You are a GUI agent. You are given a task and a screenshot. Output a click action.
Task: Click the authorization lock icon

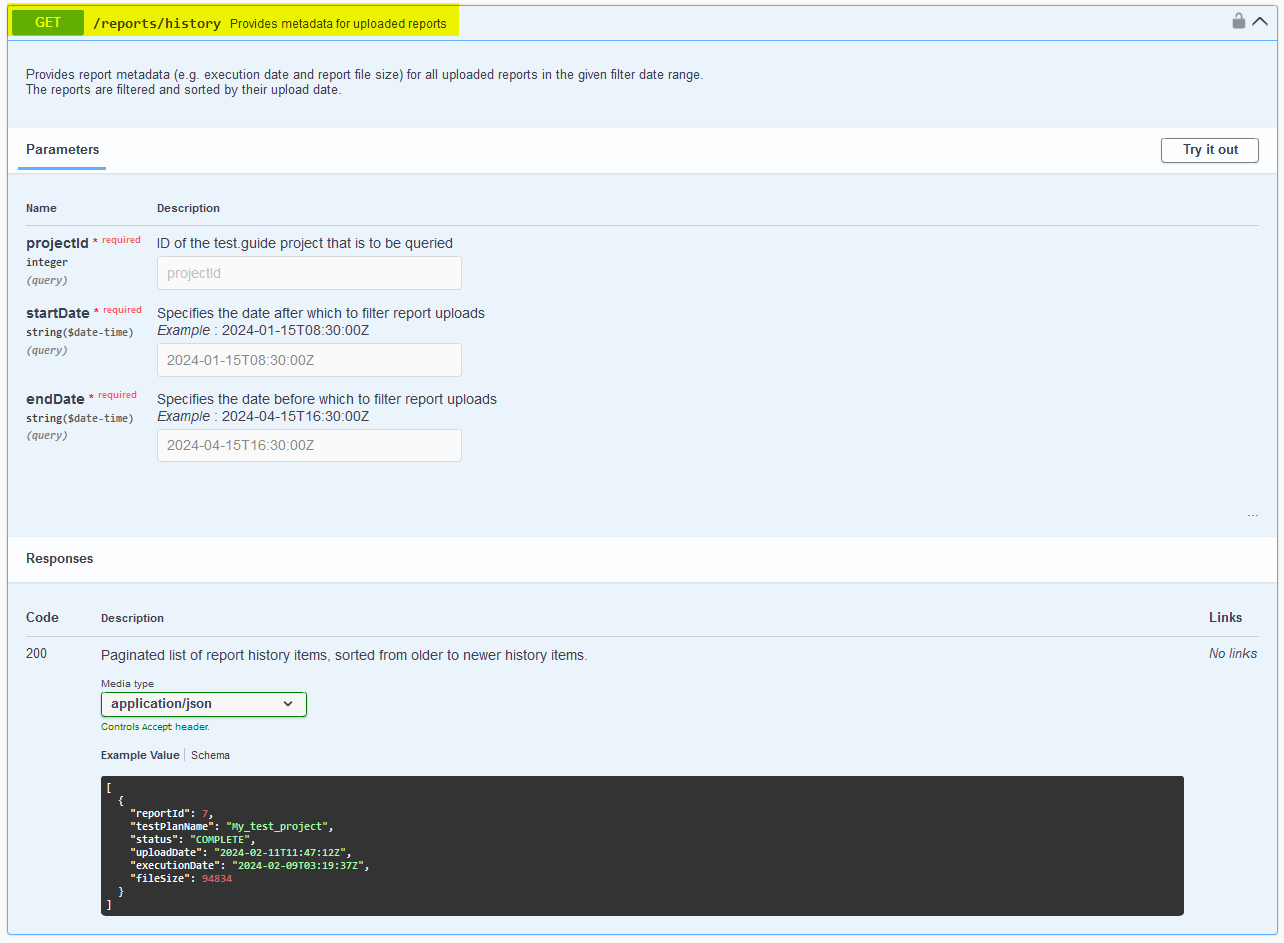tap(1238, 21)
